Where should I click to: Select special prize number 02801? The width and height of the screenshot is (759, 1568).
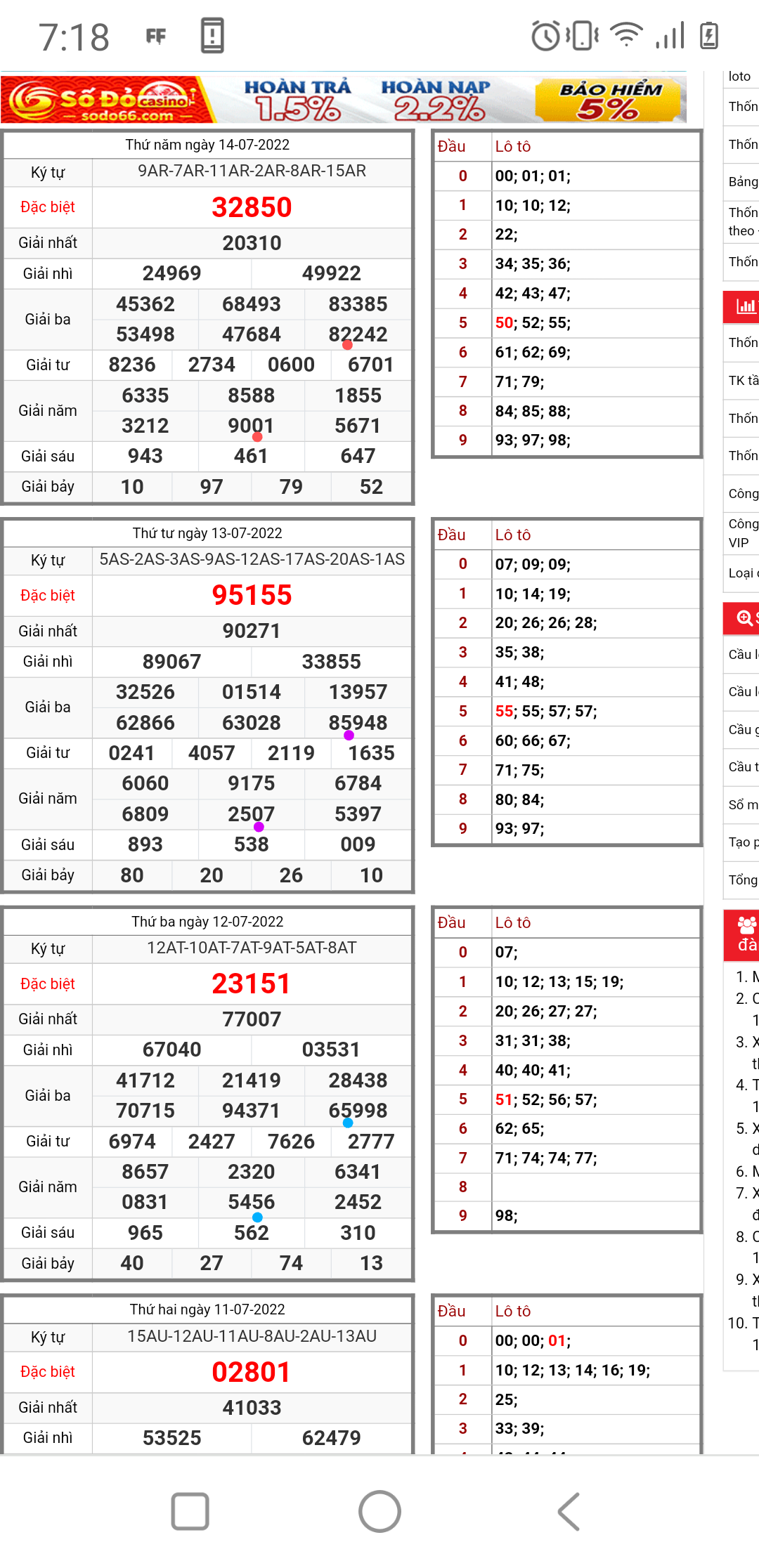pos(252,1372)
